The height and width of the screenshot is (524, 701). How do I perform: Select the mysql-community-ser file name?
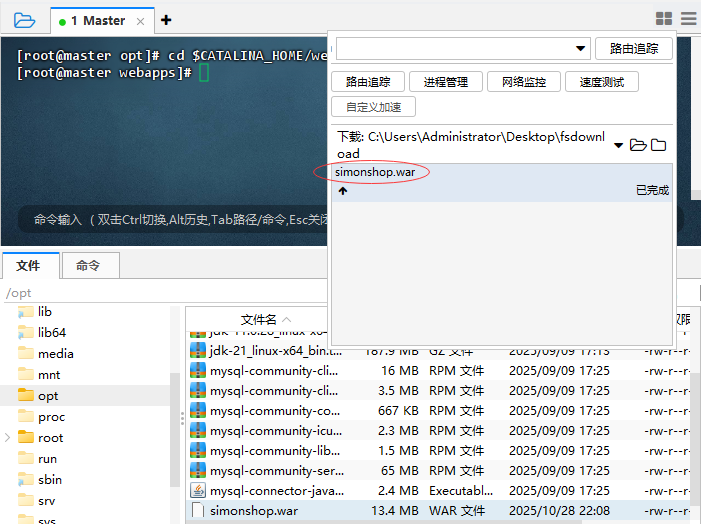(277, 470)
